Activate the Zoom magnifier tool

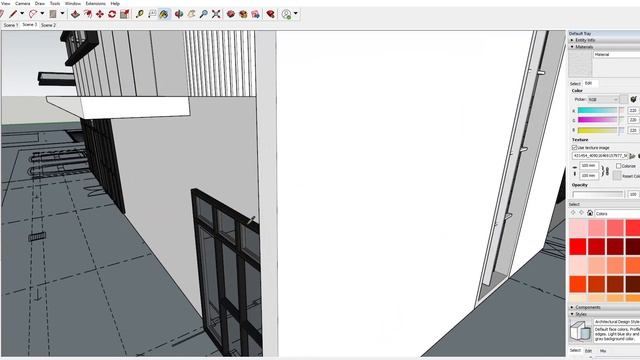[203, 14]
